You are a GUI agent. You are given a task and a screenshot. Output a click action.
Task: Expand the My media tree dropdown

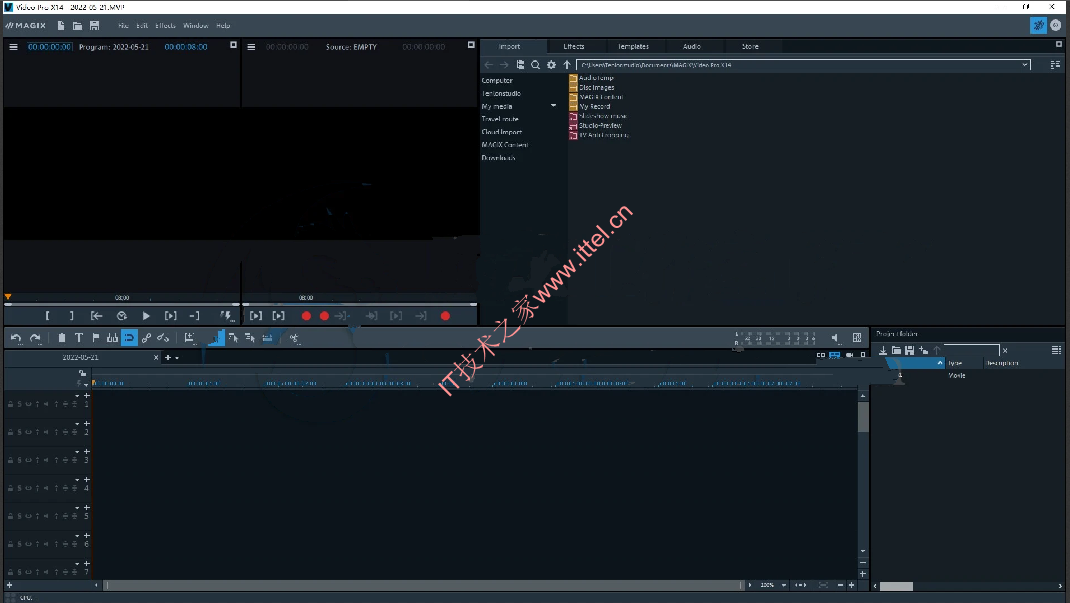[x=553, y=106]
